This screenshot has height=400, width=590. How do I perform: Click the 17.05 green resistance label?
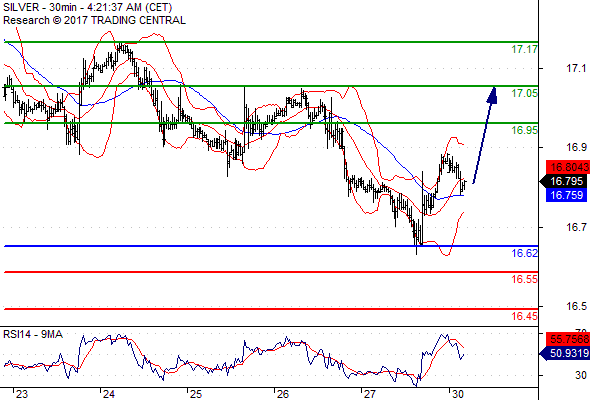(525, 93)
